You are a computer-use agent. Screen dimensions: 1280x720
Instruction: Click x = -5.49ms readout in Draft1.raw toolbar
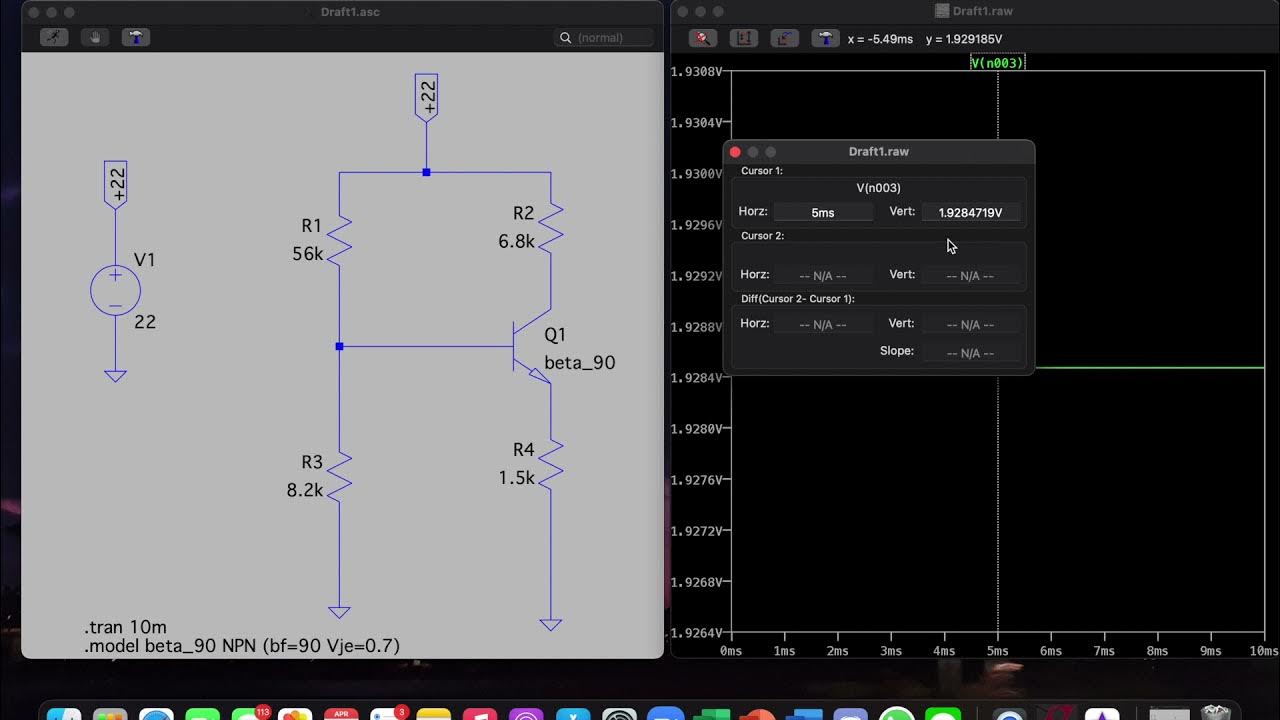click(x=880, y=39)
